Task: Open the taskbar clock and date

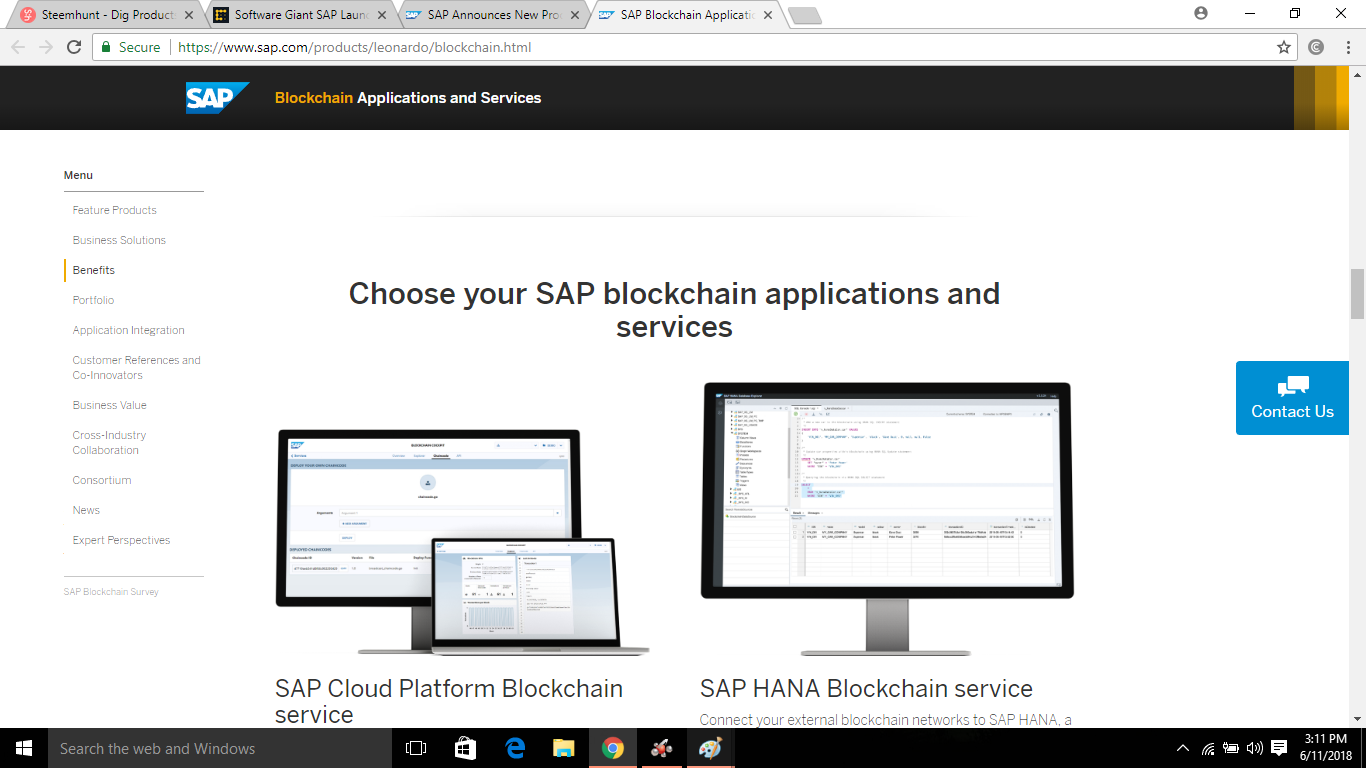Action: click(1326, 748)
